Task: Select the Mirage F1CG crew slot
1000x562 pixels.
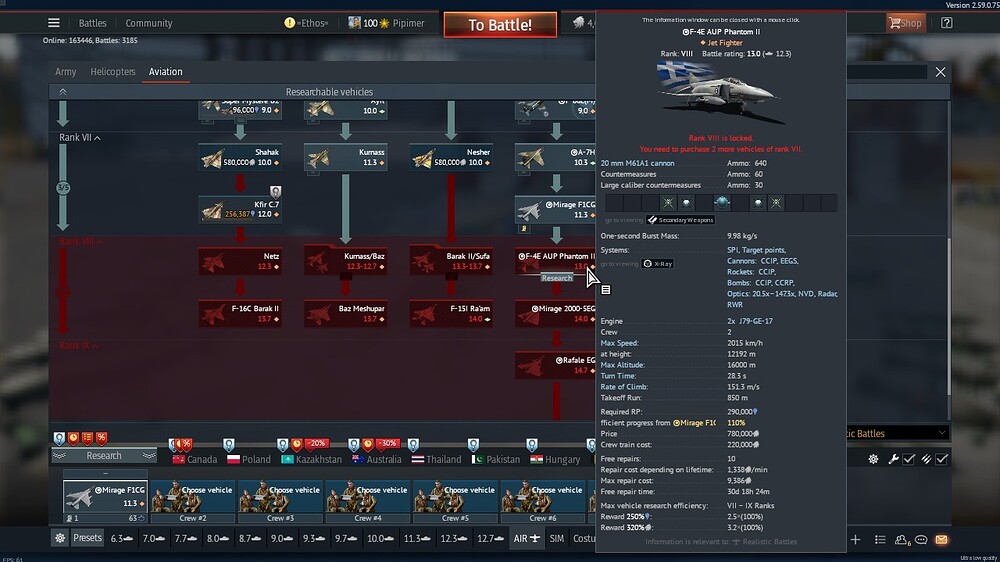Action: pyautogui.click(x=105, y=501)
